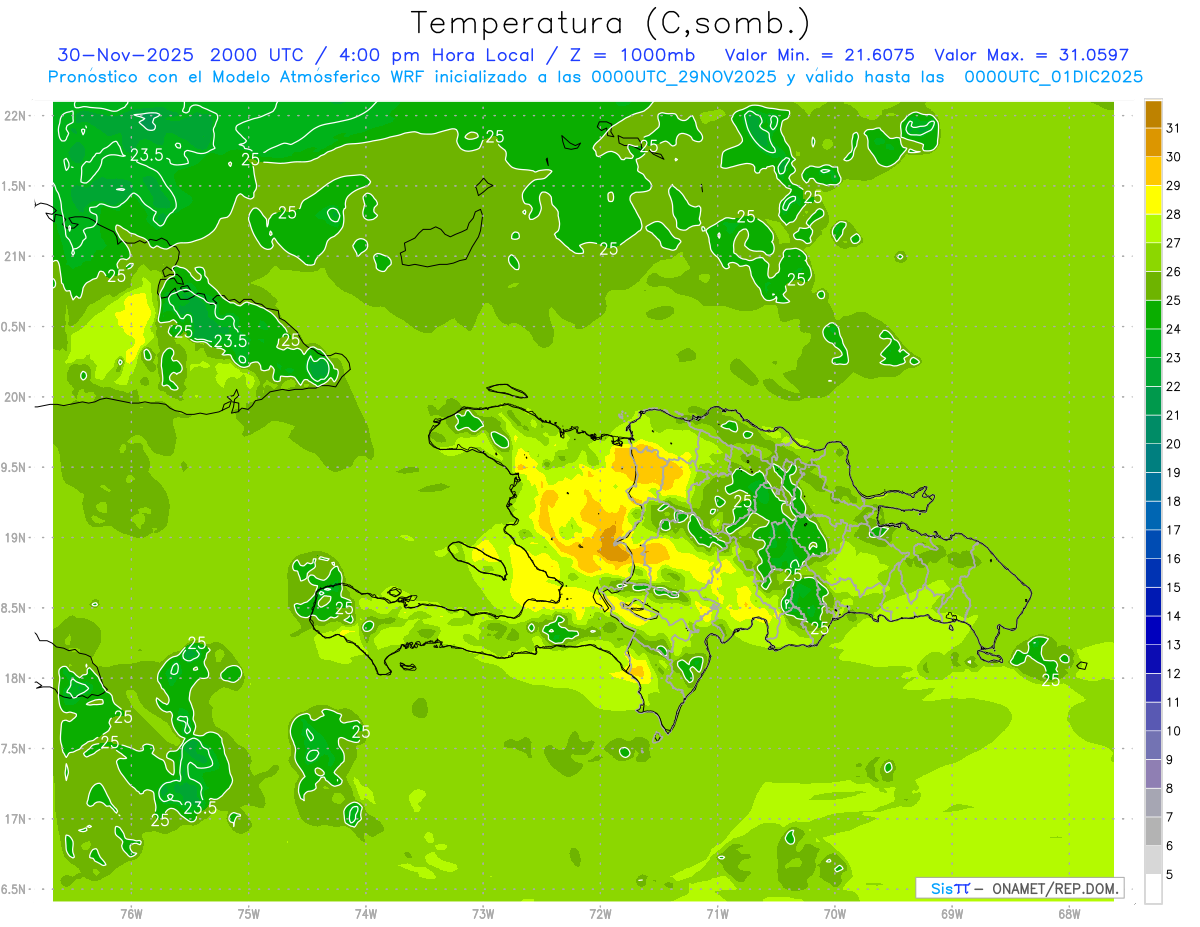Select "Valor Max. = 31.0597" text
1200x927 pixels.
tap(1031, 55)
